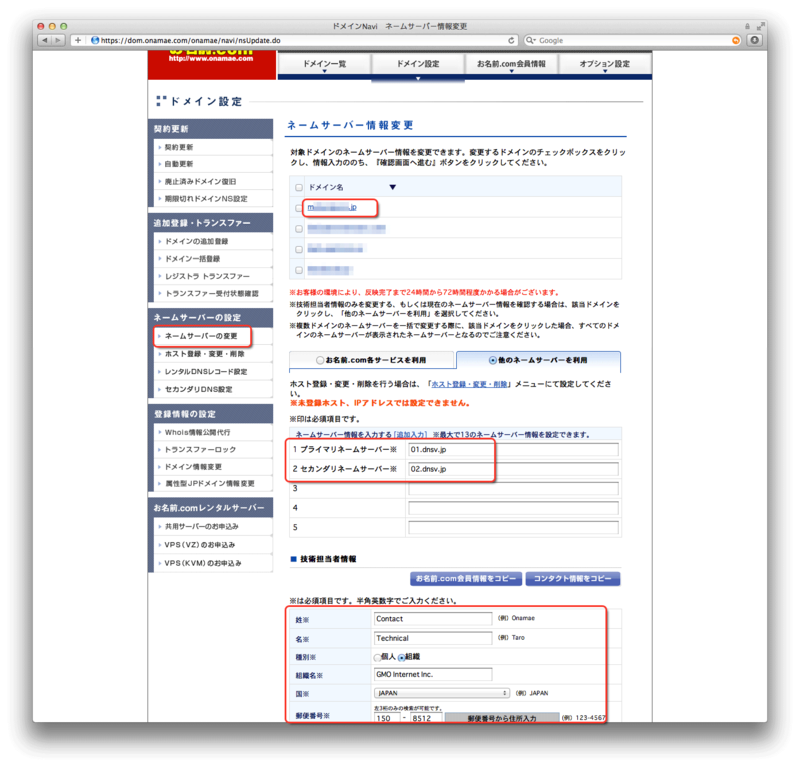This screenshot has width=800, height=763.
Task: Click 姓 field containing Contact
Action: pos(433,619)
